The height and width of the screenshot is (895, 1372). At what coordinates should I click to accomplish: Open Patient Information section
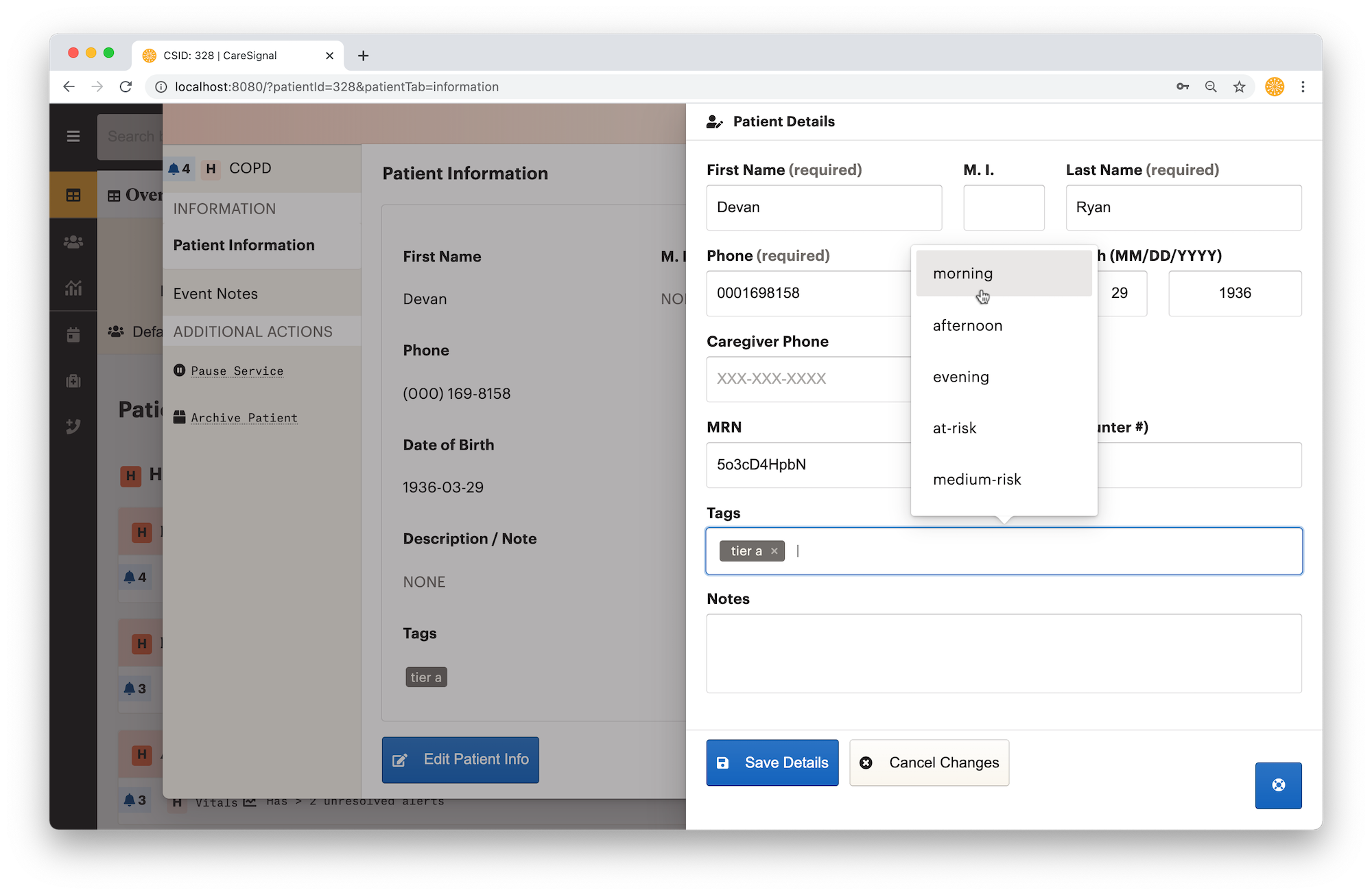262,245
